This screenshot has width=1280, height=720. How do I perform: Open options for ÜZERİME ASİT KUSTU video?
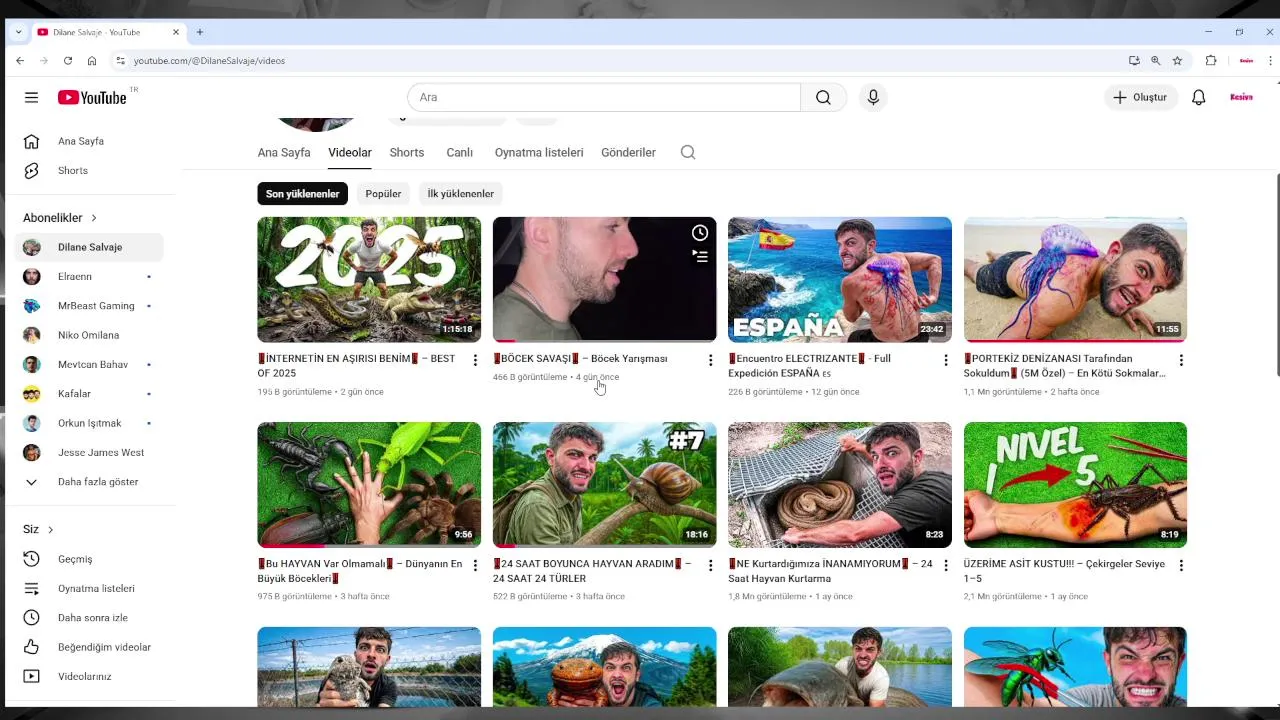click(x=1181, y=565)
